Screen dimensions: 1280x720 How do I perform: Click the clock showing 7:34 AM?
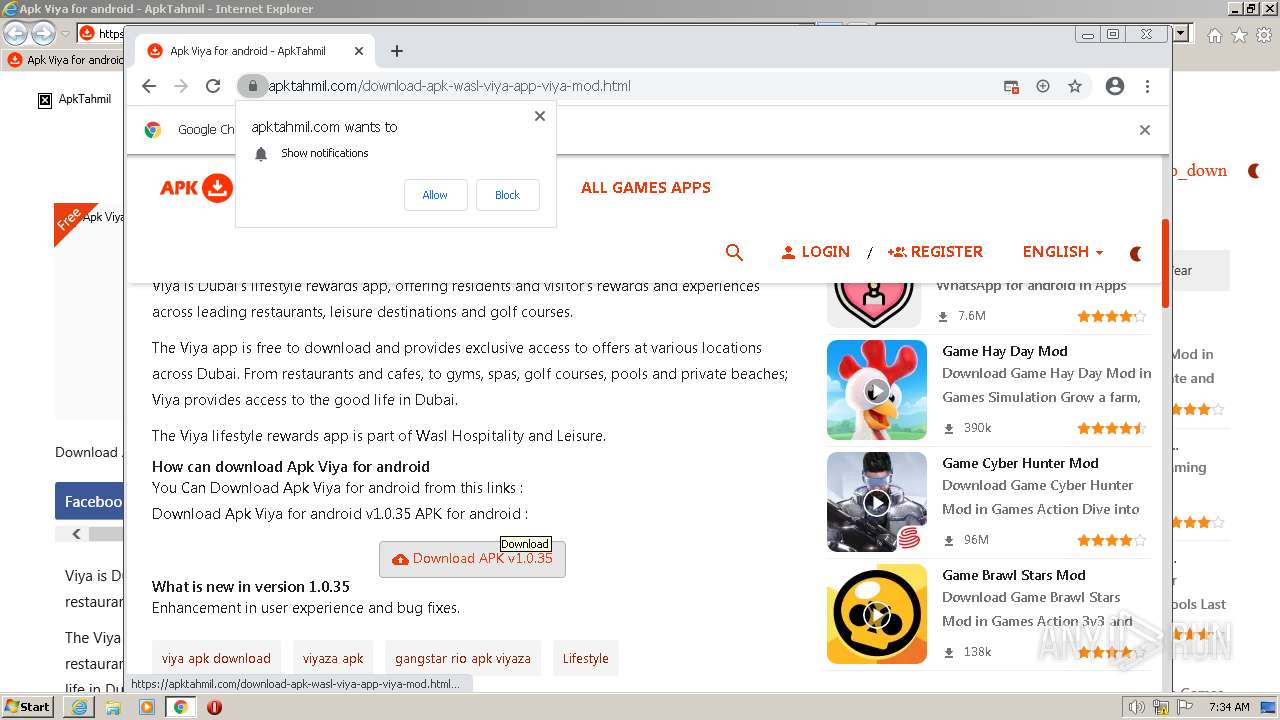click(1229, 707)
